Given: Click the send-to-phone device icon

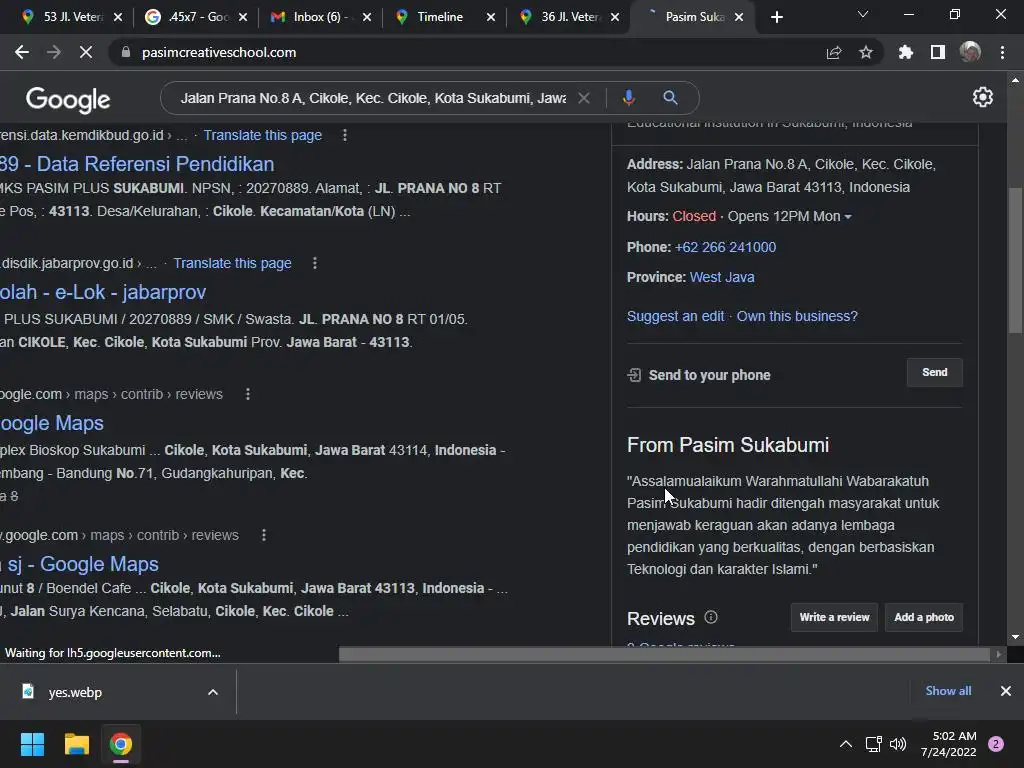Looking at the screenshot, I should [634, 375].
